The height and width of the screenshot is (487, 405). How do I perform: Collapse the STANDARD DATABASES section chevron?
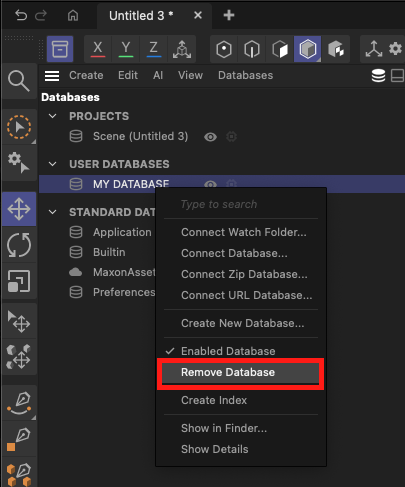(53, 212)
